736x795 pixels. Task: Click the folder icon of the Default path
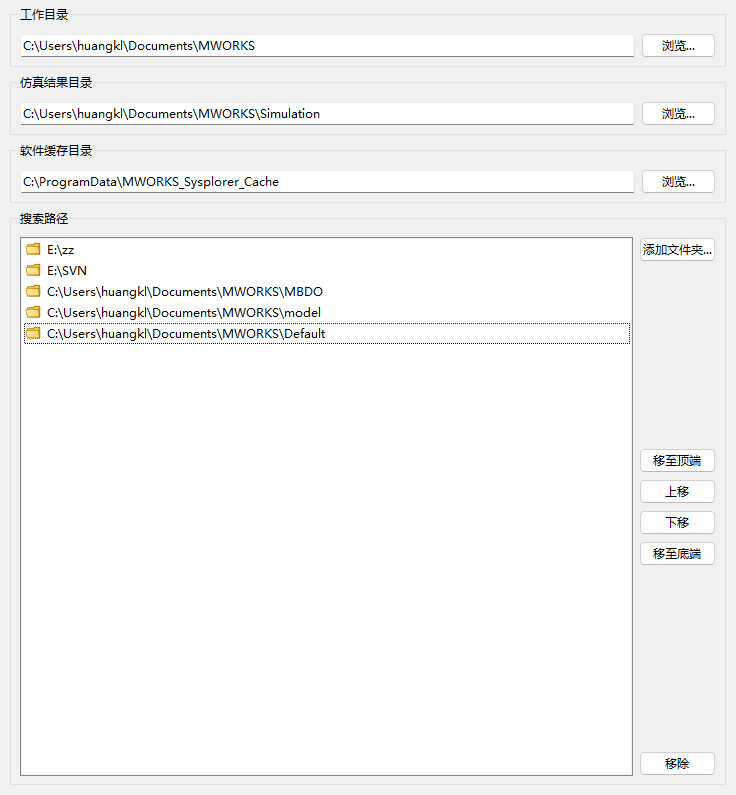click(33, 334)
